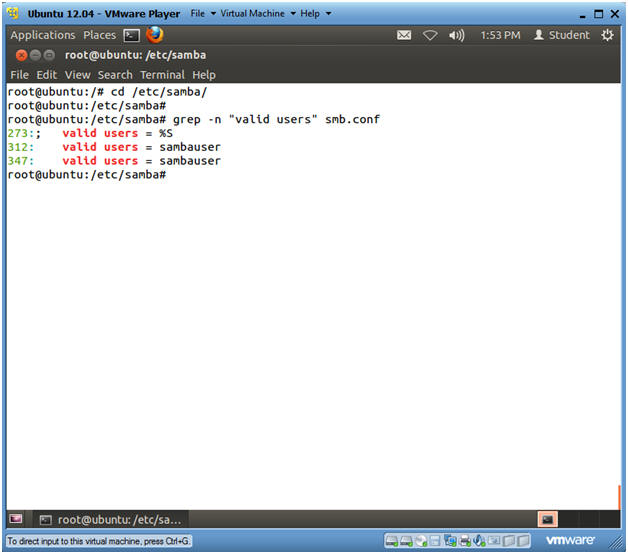Open the terminal launcher in top panel
This screenshot has height=554, width=628.
[131, 35]
